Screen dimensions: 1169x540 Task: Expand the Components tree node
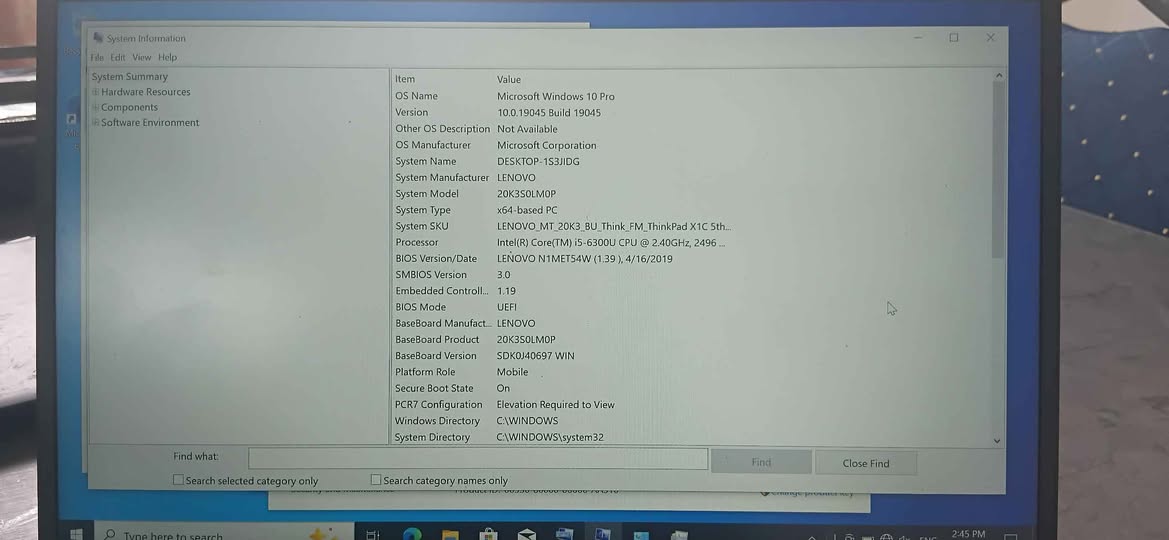pos(95,107)
